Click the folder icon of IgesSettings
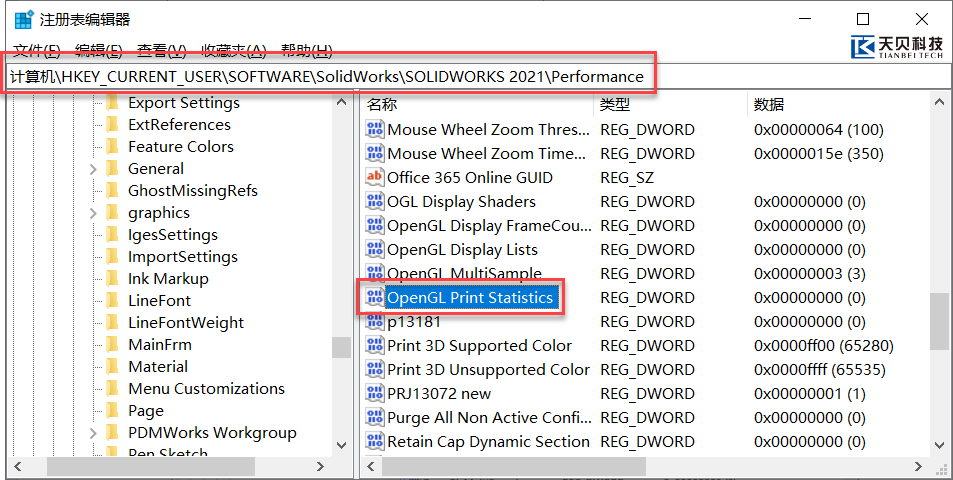Viewport: 953px width, 480px height. [x=112, y=235]
